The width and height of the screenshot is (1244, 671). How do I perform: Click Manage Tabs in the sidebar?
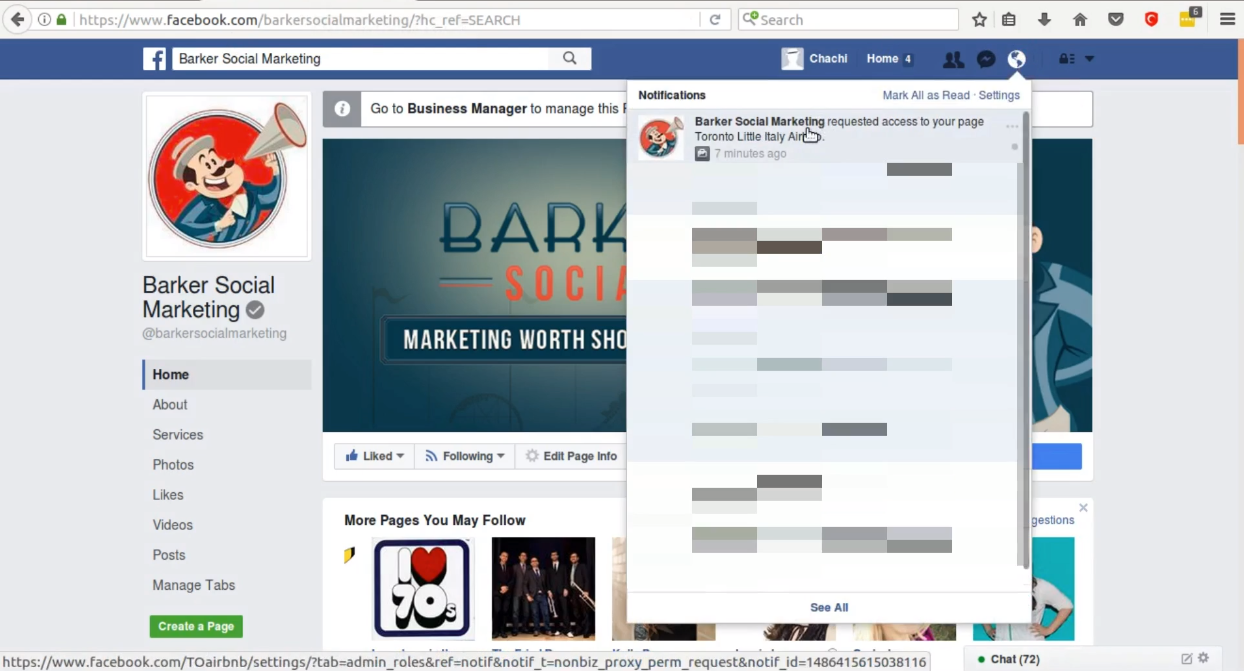(x=194, y=585)
